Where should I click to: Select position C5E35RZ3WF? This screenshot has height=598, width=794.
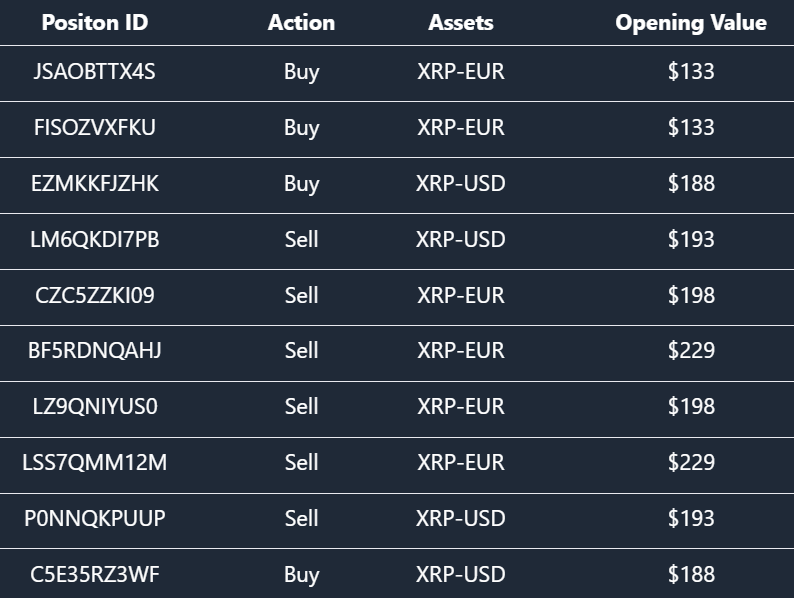pyautogui.click(x=95, y=575)
